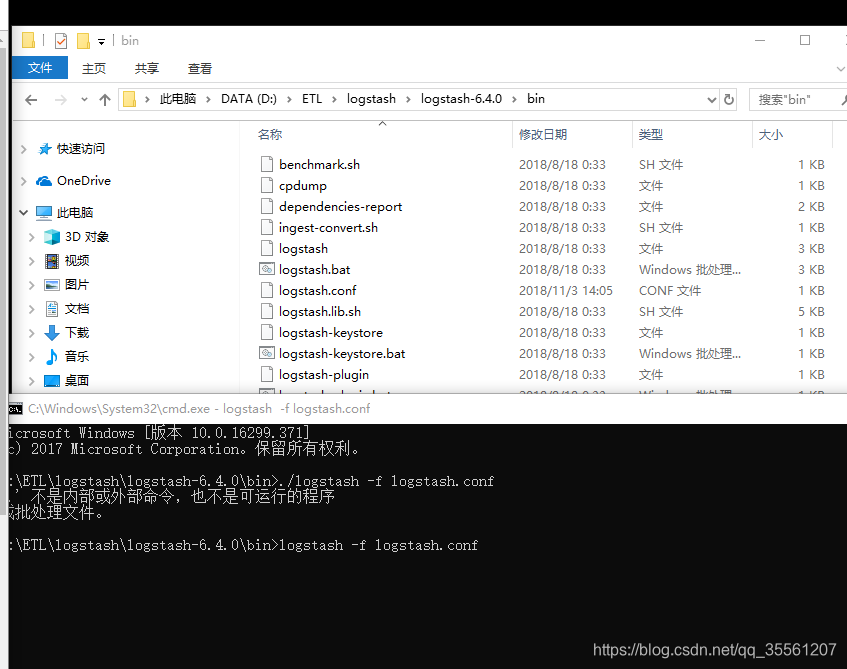Expand the 下载 tree node
The width and height of the screenshot is (847, 669).
click(x=32, y=333)
